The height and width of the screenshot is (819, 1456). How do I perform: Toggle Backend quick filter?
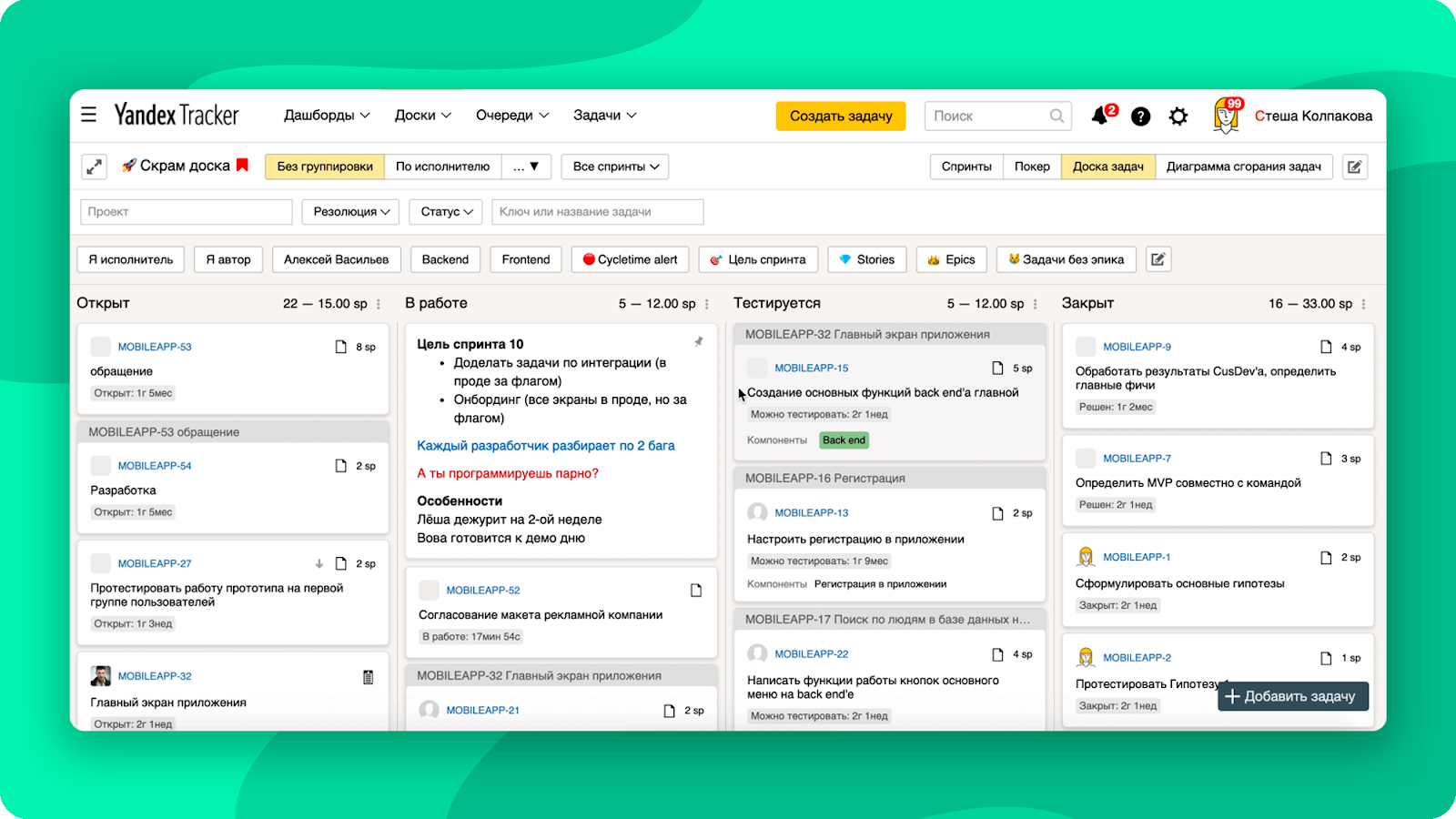[445, 259]
